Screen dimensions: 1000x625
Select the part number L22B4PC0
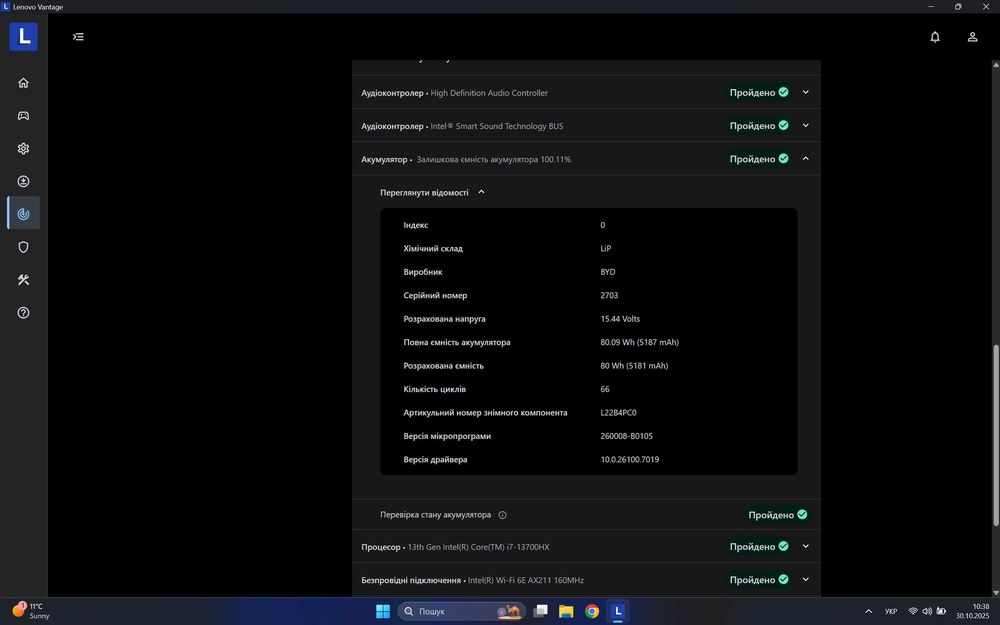618,413
